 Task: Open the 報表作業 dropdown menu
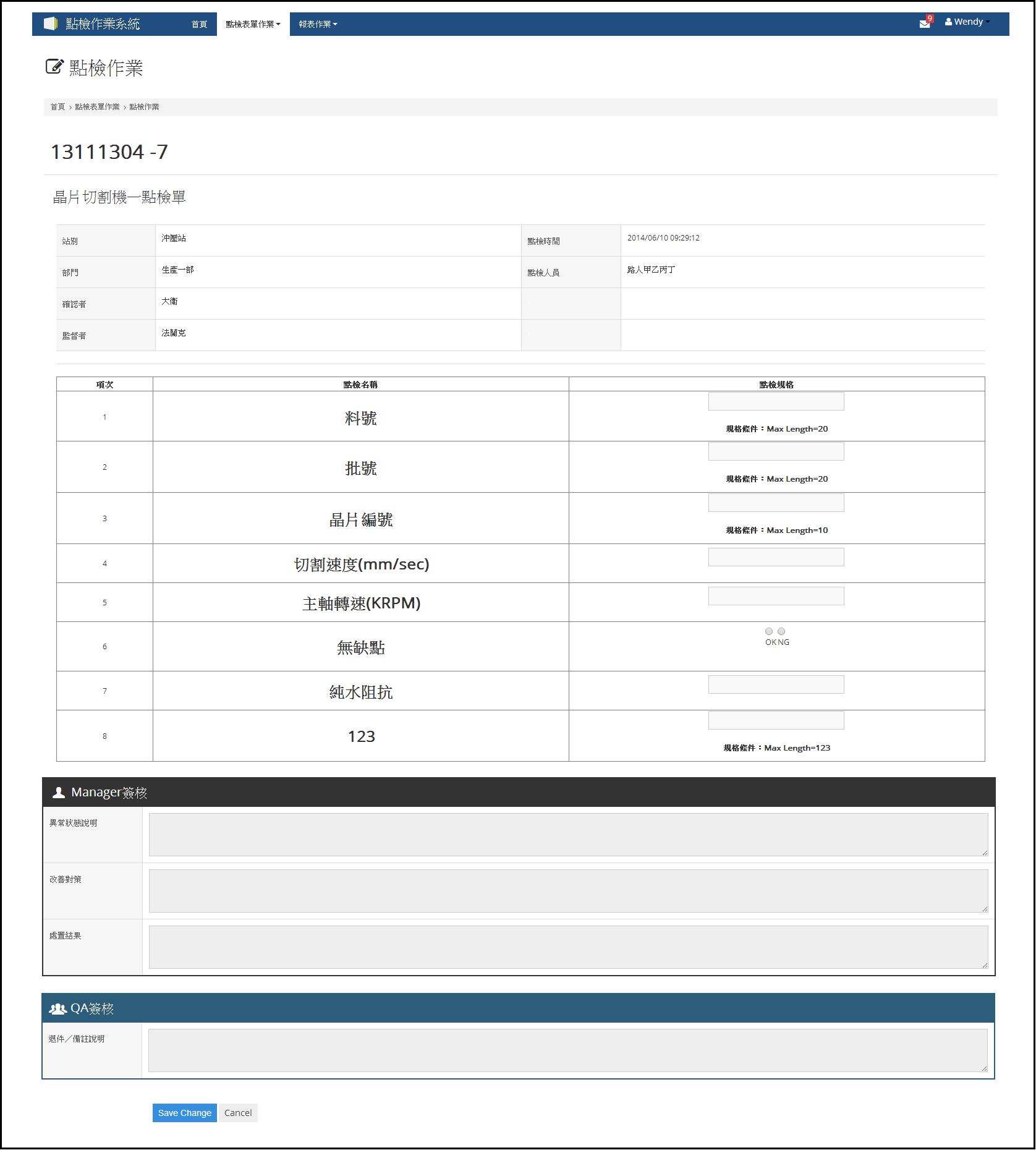coord(316,24)
